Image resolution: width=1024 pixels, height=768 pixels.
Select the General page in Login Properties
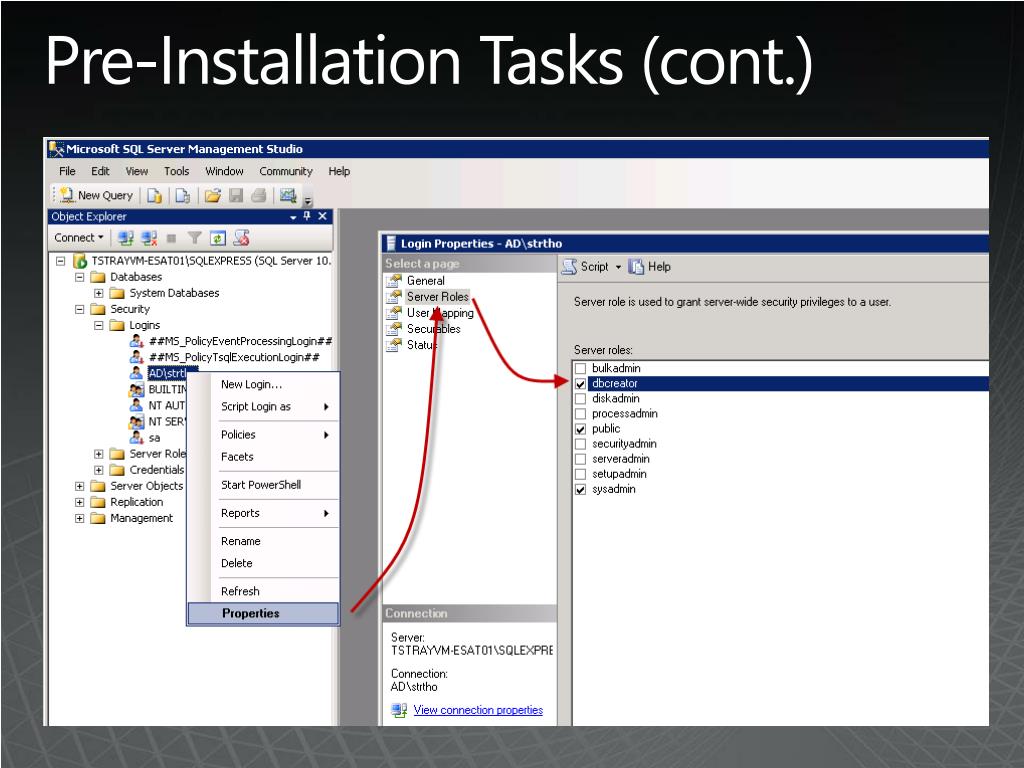coord(425,281)
